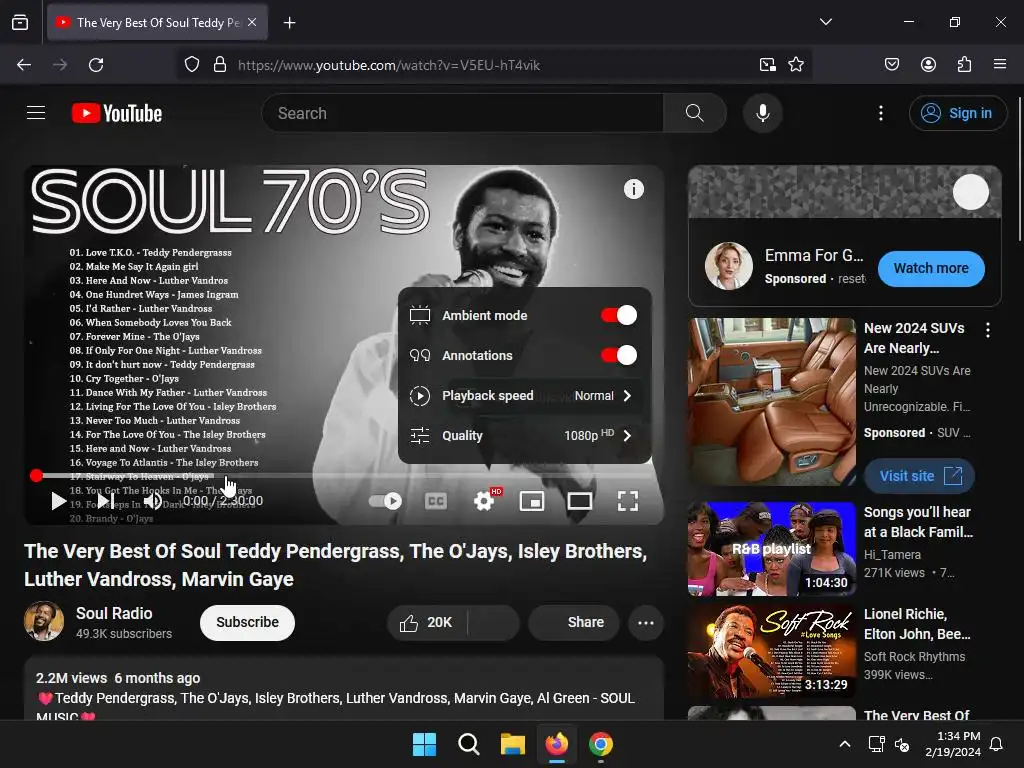Enable miniplayer mode
The image size is (1024, 768).
(532, 501)
